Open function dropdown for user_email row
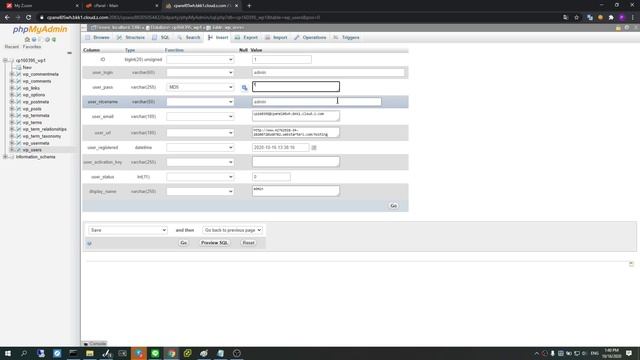640x360 pixels. click(200, 117)
